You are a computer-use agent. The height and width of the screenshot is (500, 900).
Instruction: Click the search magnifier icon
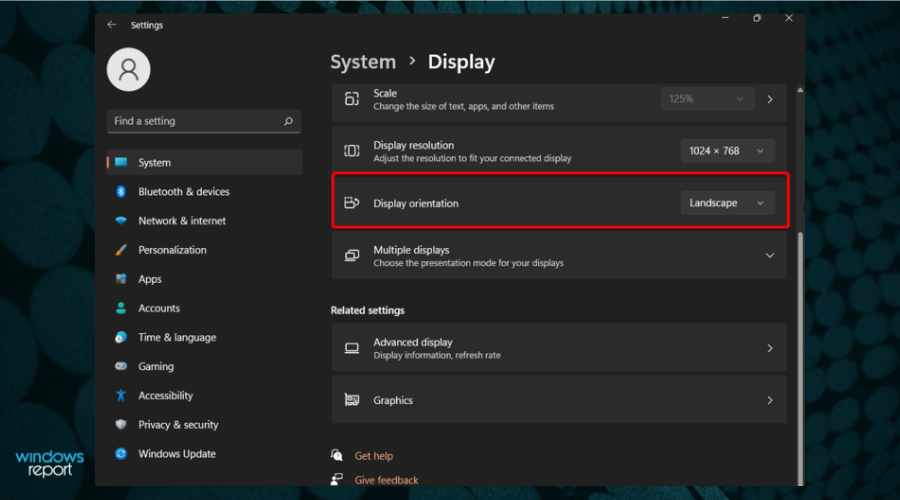point(288,121)
